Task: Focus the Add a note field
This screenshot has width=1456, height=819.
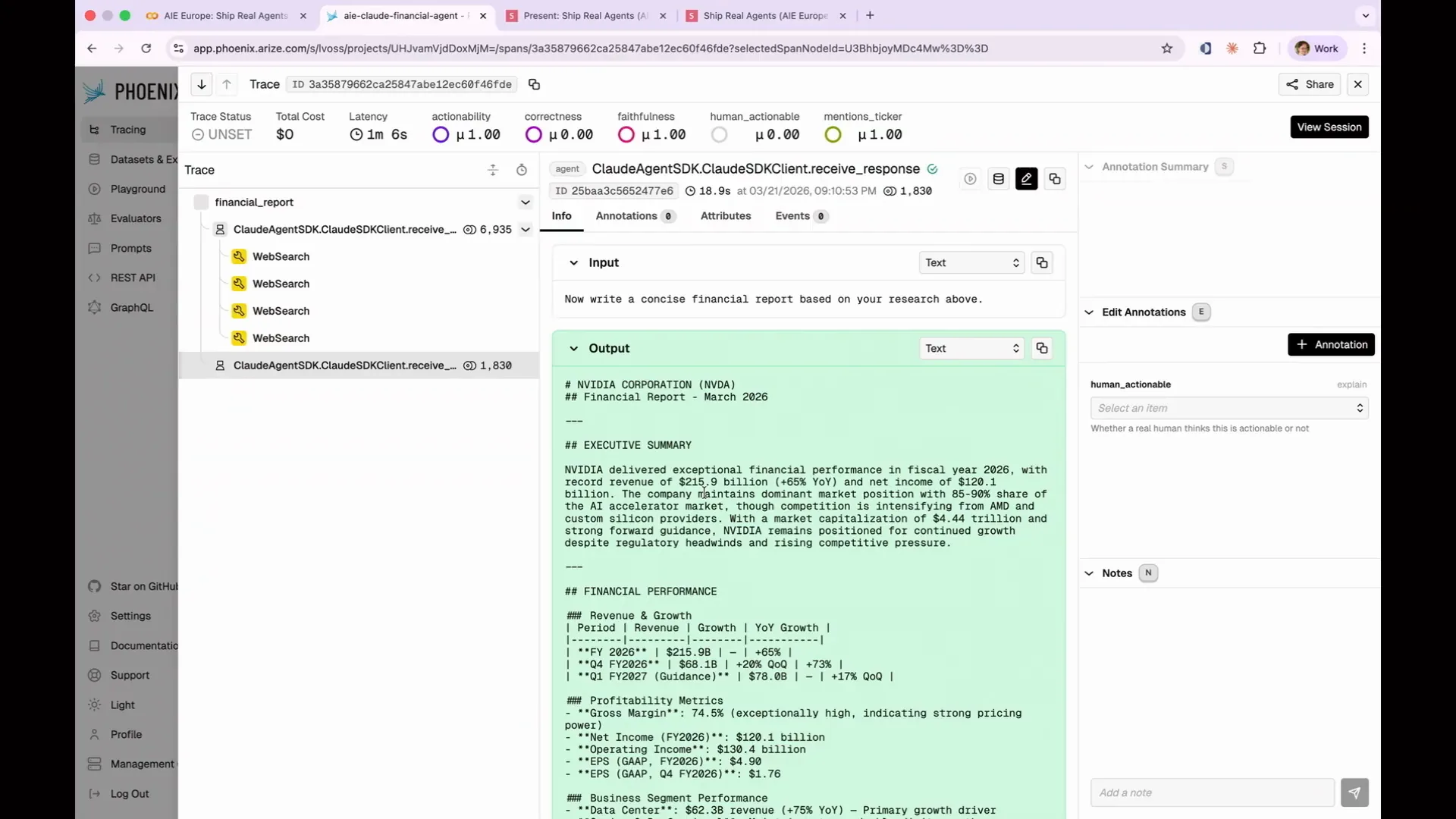Action: (1212, 792)
